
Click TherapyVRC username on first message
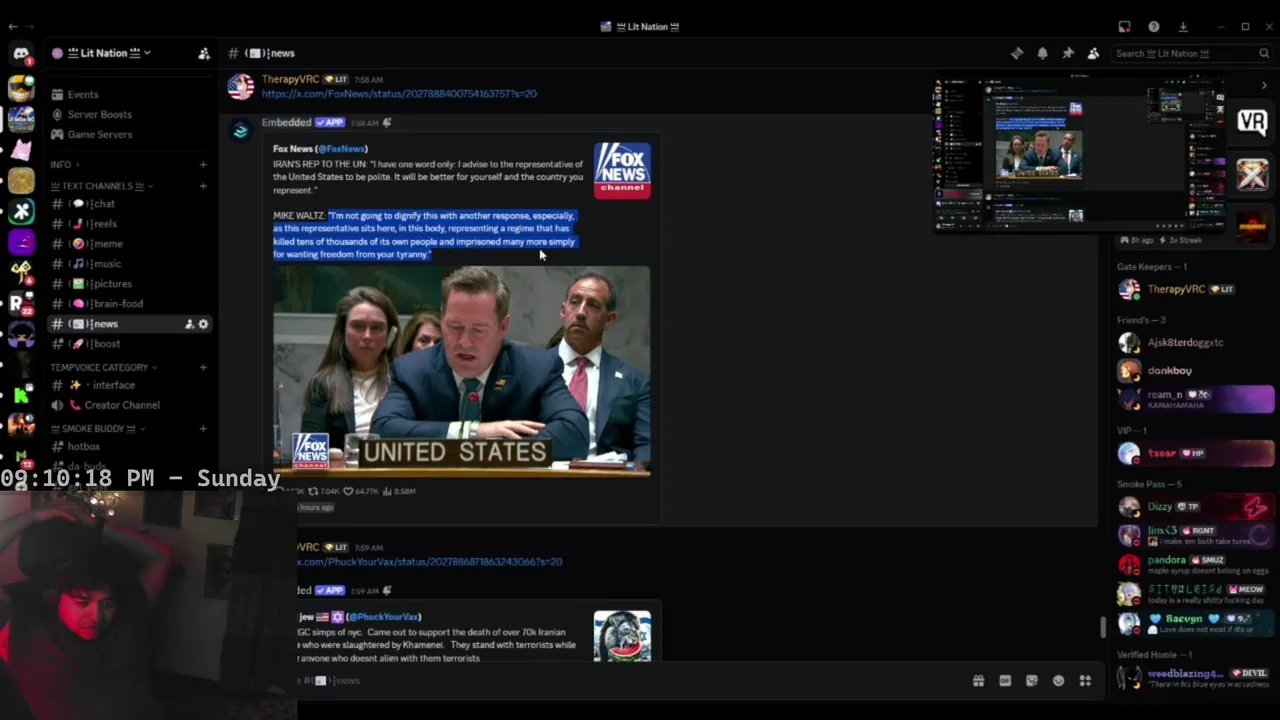(290, 79)
